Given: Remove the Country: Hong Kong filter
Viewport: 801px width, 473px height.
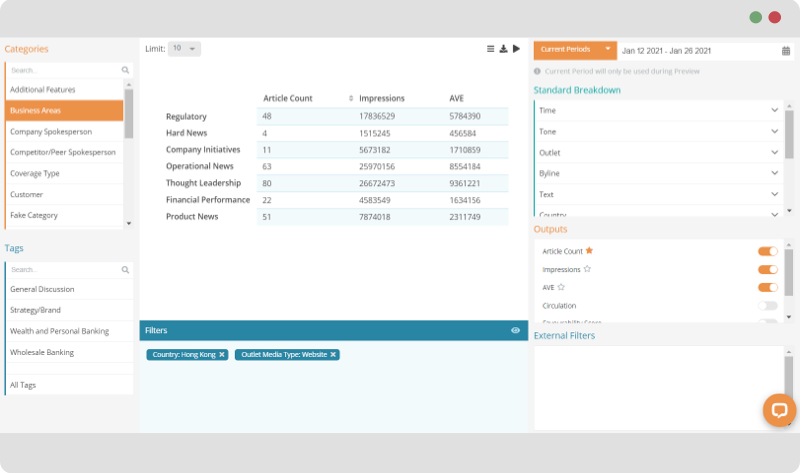Looking at the screenshot, I should click(222, 355).
